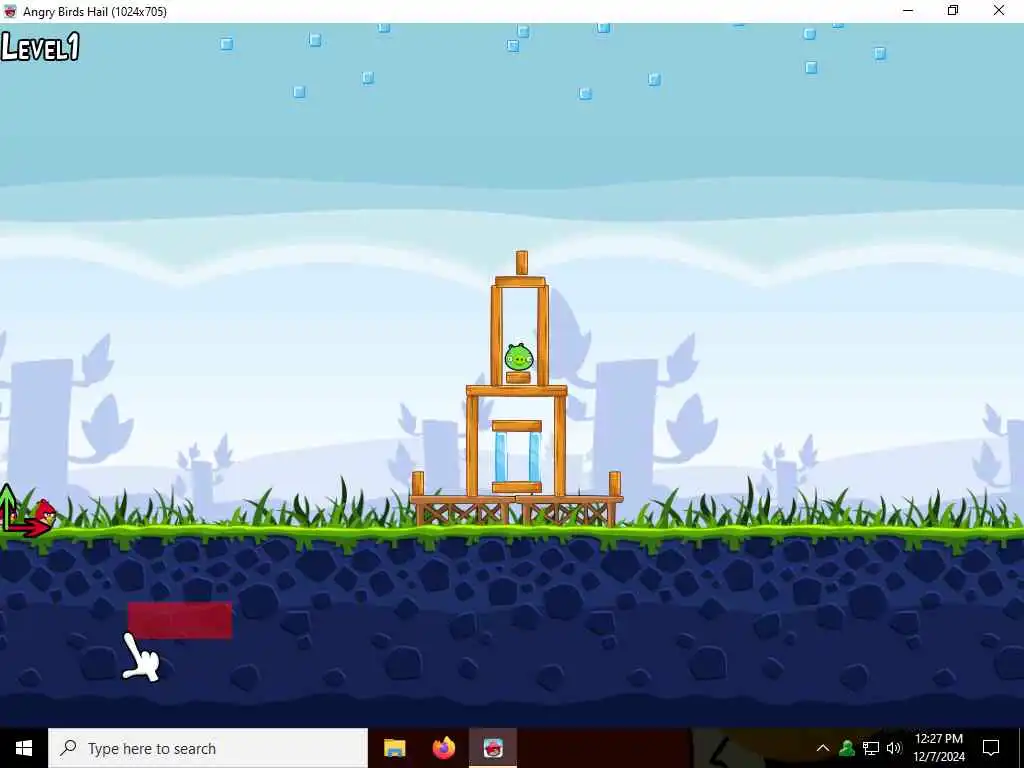Viewport: 1024px width, 768px height.
Task: Click the left blue ice pillar
Action: (x=500, y=457)
